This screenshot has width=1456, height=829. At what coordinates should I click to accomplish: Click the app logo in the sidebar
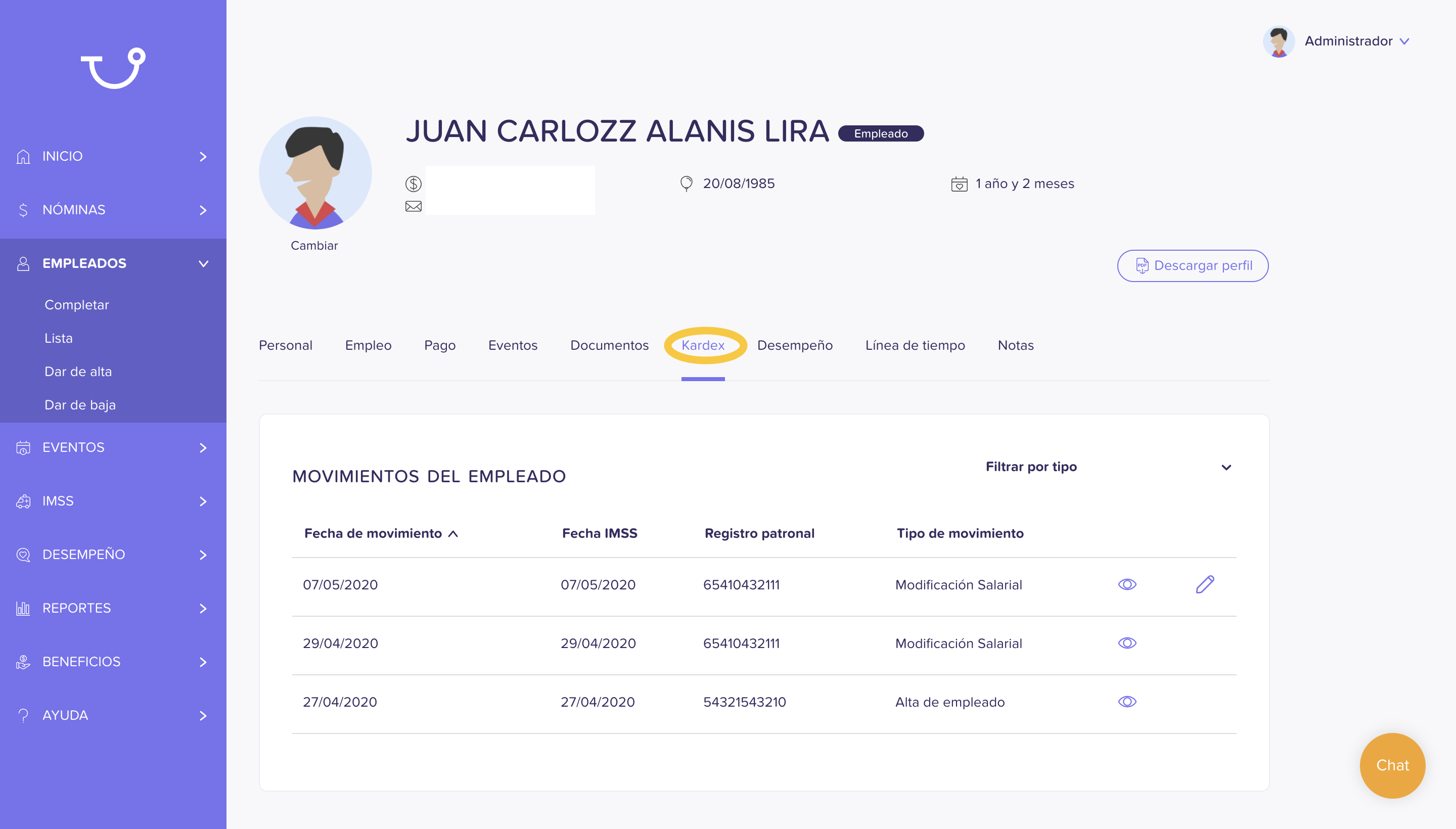[x=113, y=68]
